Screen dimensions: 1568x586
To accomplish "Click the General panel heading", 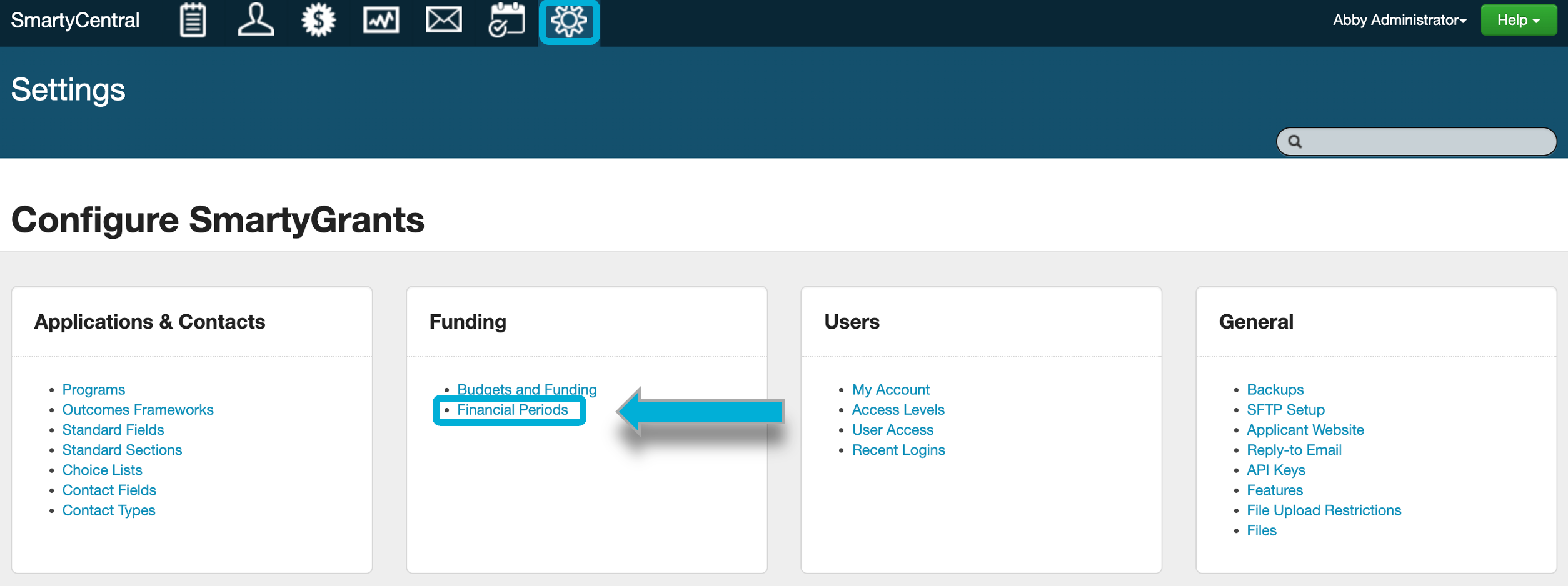I will (1256, 322).
